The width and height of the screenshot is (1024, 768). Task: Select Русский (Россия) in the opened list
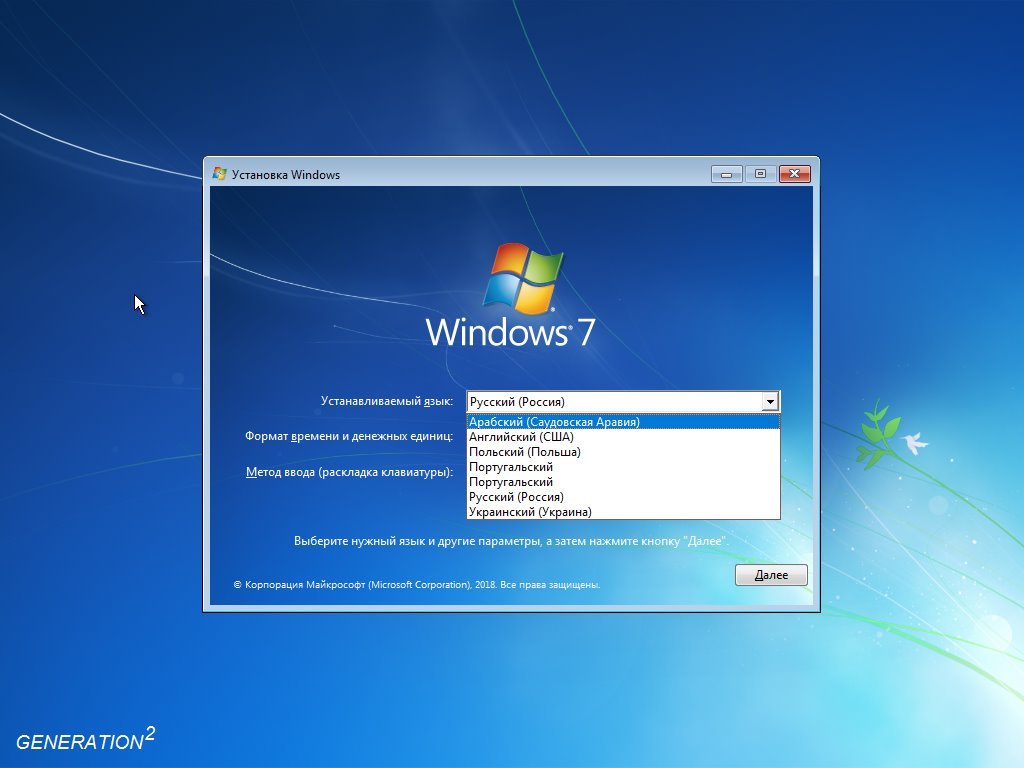coord(623,497)
